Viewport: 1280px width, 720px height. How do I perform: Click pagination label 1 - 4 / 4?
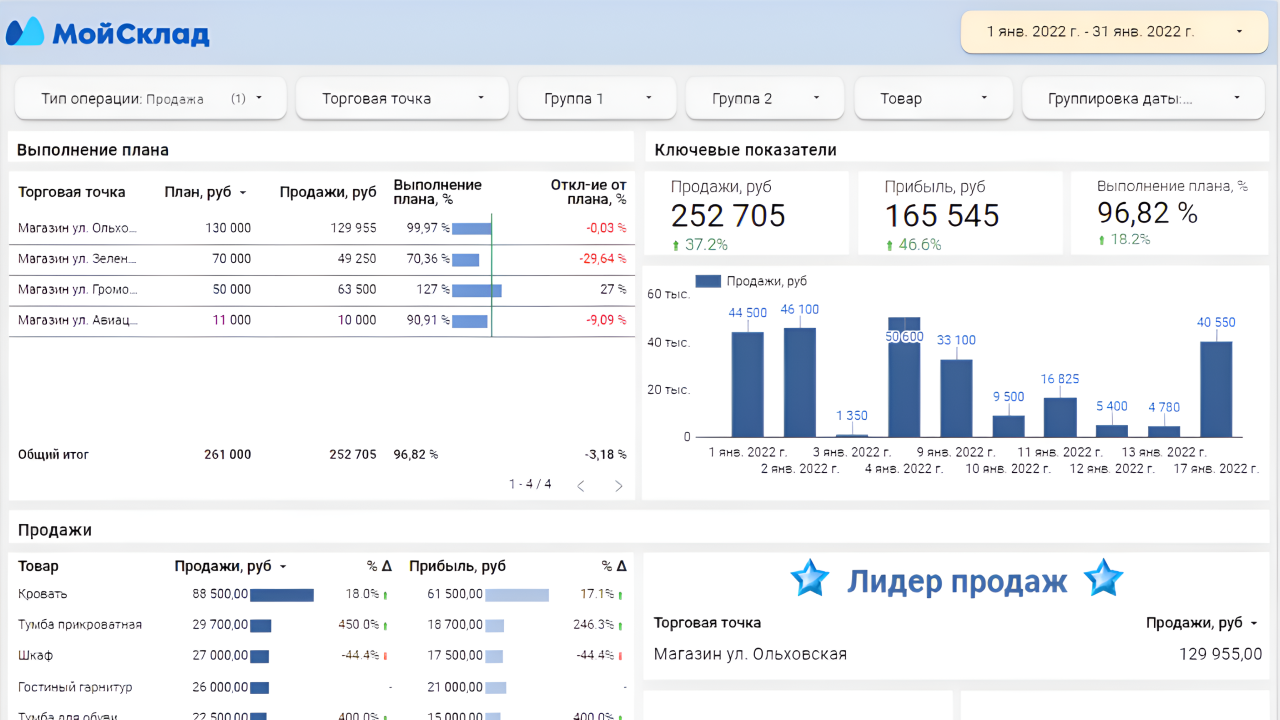(530, 484)
